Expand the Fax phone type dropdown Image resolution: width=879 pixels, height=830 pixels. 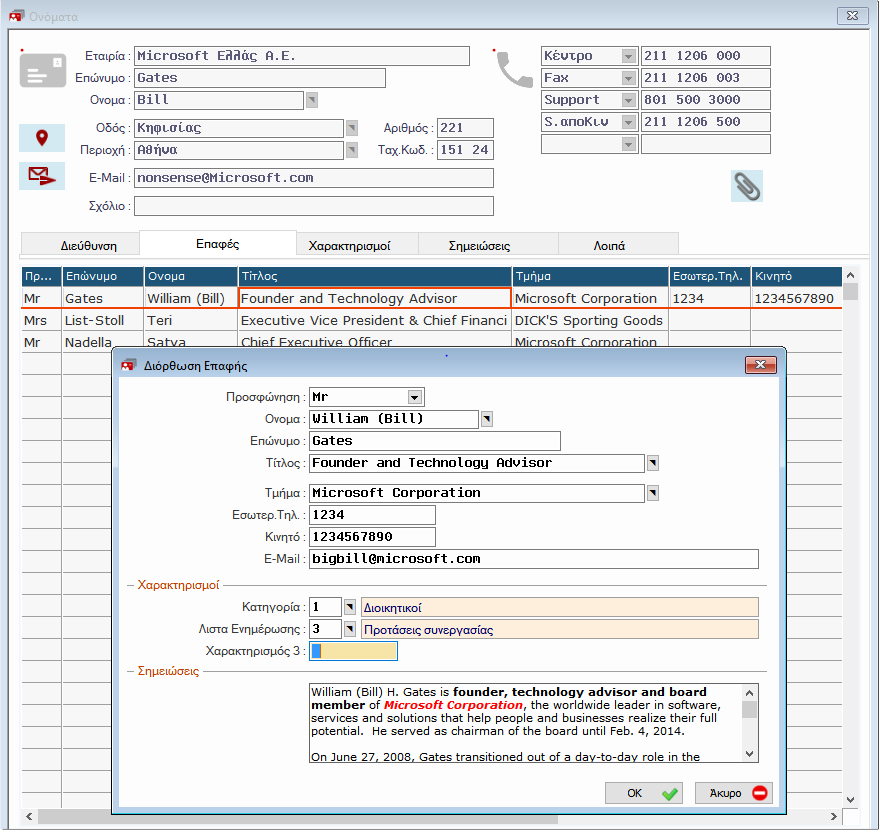tap(628, 78)
